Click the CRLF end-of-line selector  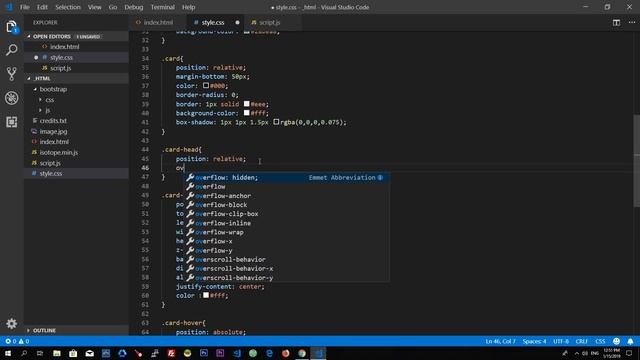tap(582, 341)
